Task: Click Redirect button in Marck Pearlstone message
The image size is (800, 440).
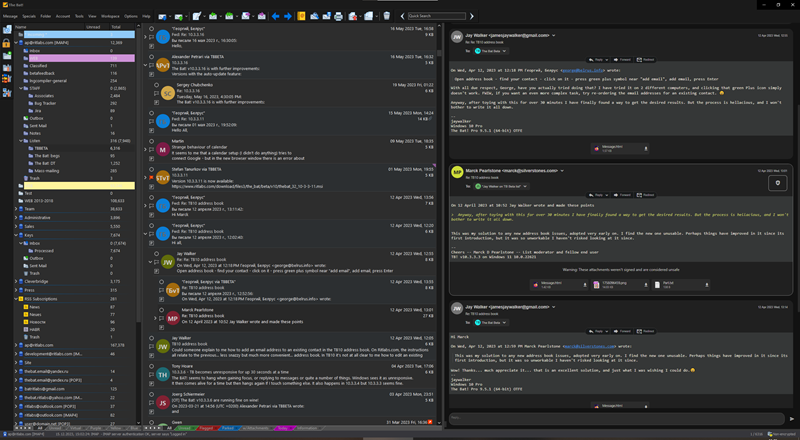Action: coord(646,195)
